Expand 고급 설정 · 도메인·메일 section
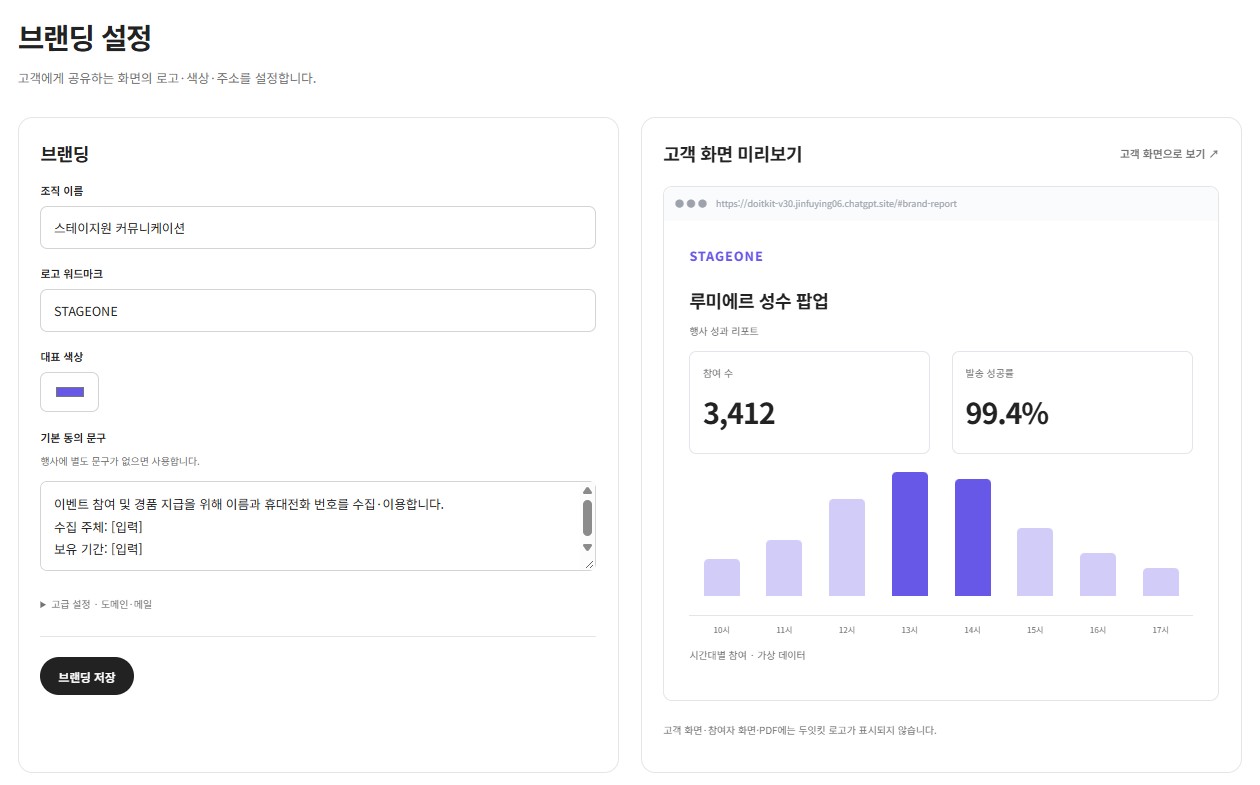 tap(96, 604)
